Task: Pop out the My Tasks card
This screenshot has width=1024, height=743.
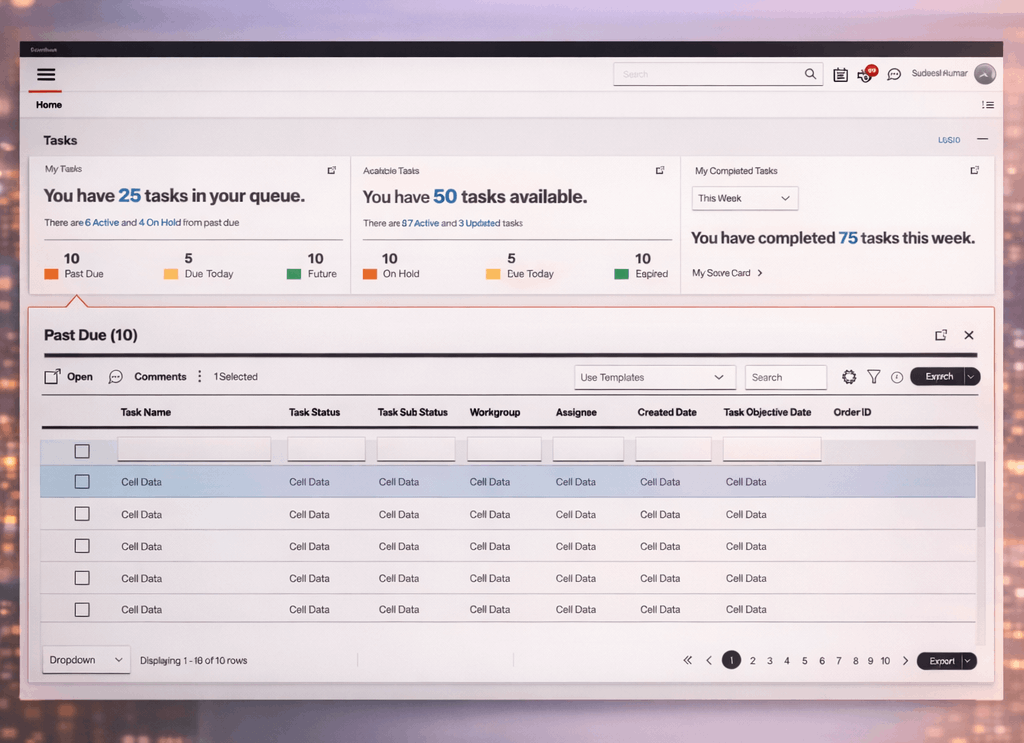Action: pos(332,170)
